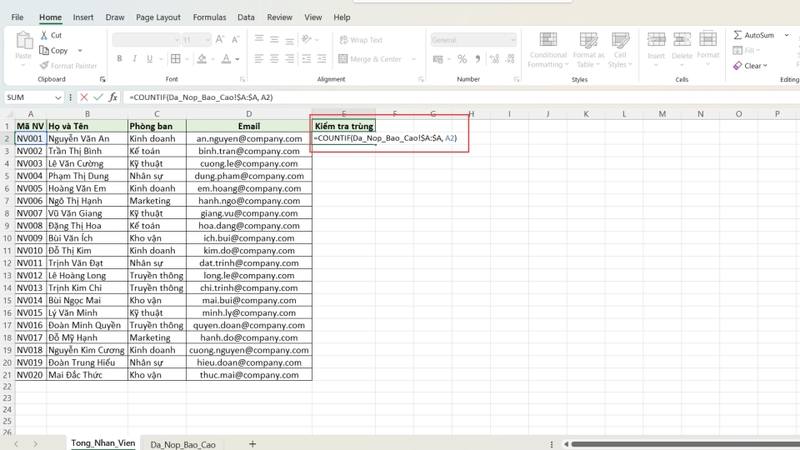
Task: Select column D header
Action: pyautogui.click(x=249, y=114)
